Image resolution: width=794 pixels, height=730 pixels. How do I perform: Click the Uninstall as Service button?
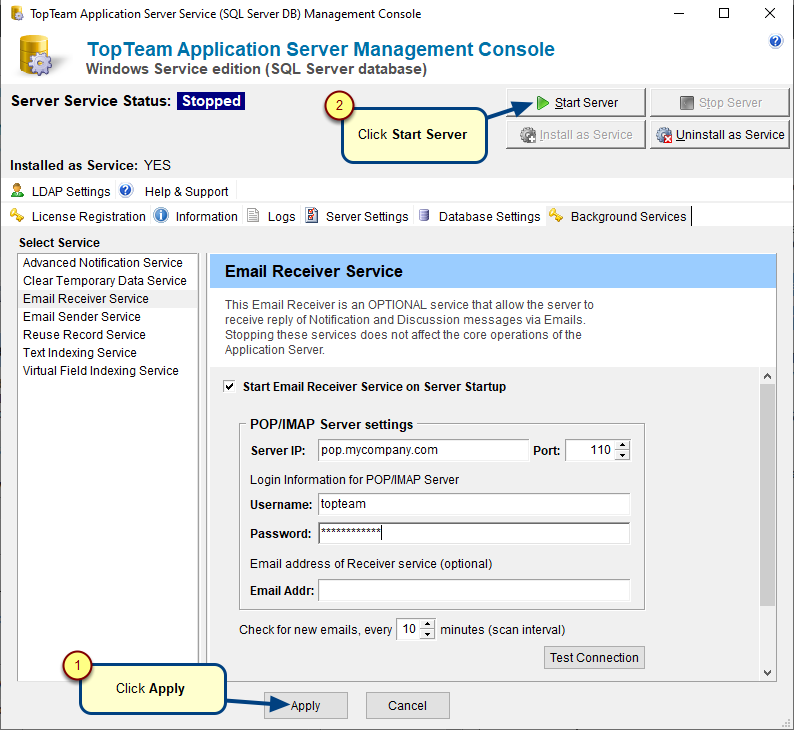click(720, 135)
